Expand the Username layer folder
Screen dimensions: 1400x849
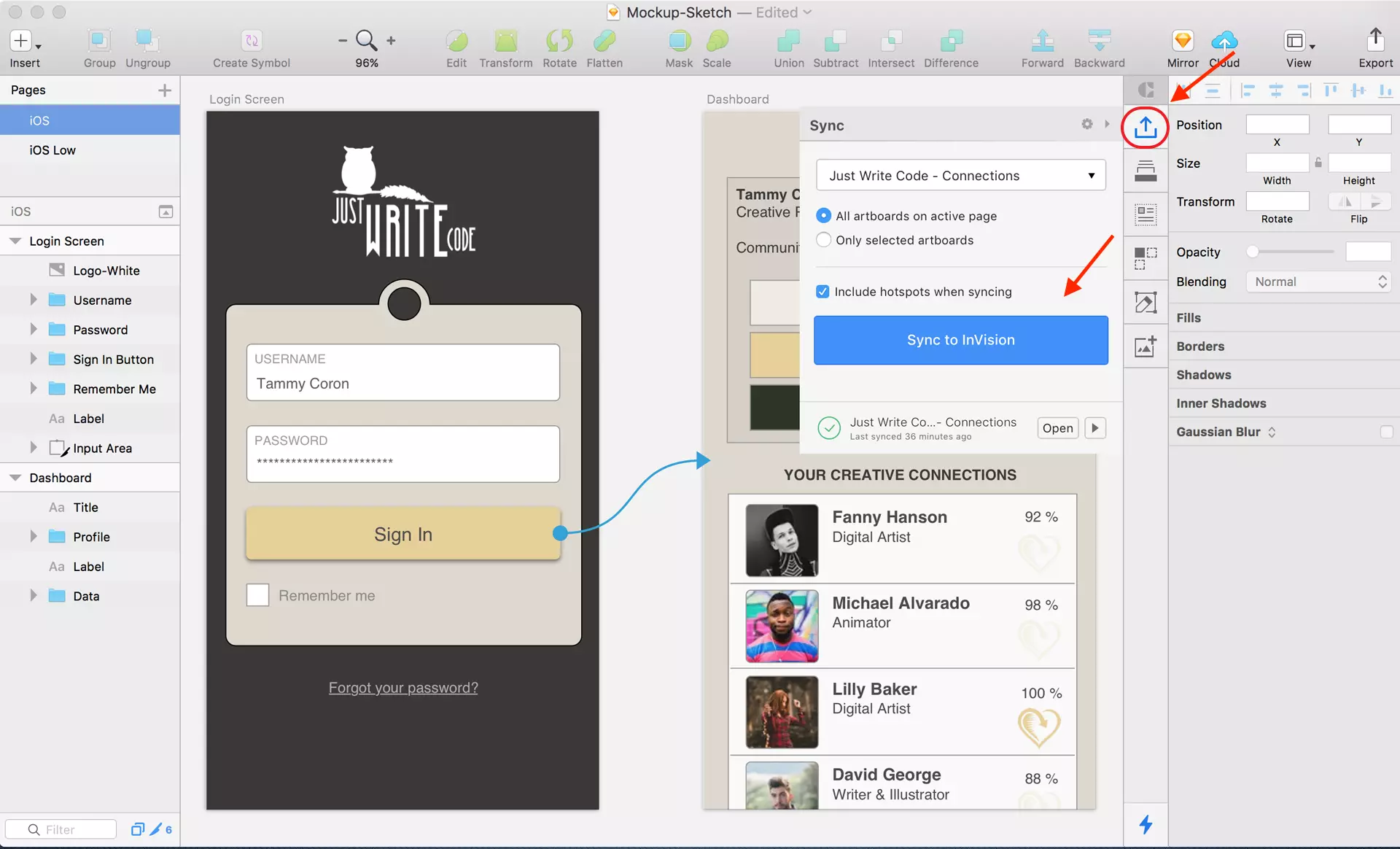34,300
